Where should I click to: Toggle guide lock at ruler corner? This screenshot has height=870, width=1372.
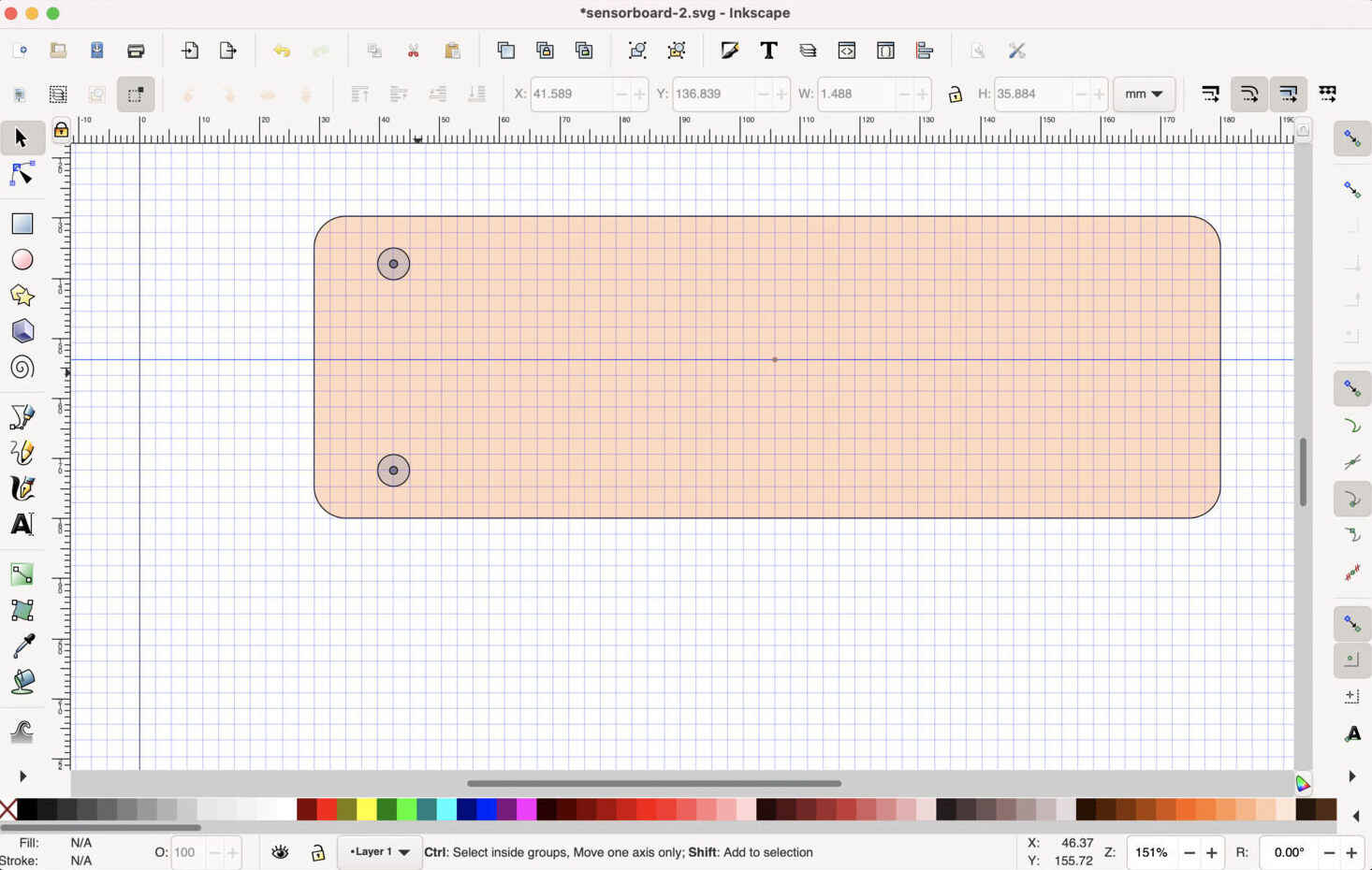(x=61, y=130)
